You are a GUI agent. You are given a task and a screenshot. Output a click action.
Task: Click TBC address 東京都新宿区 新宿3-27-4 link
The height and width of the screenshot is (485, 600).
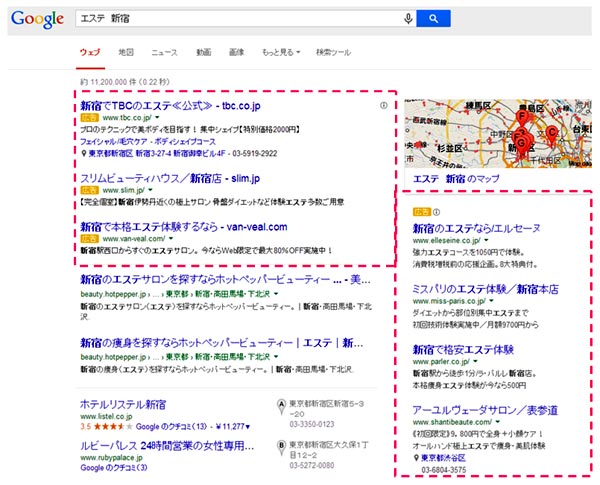pos(157,154)
